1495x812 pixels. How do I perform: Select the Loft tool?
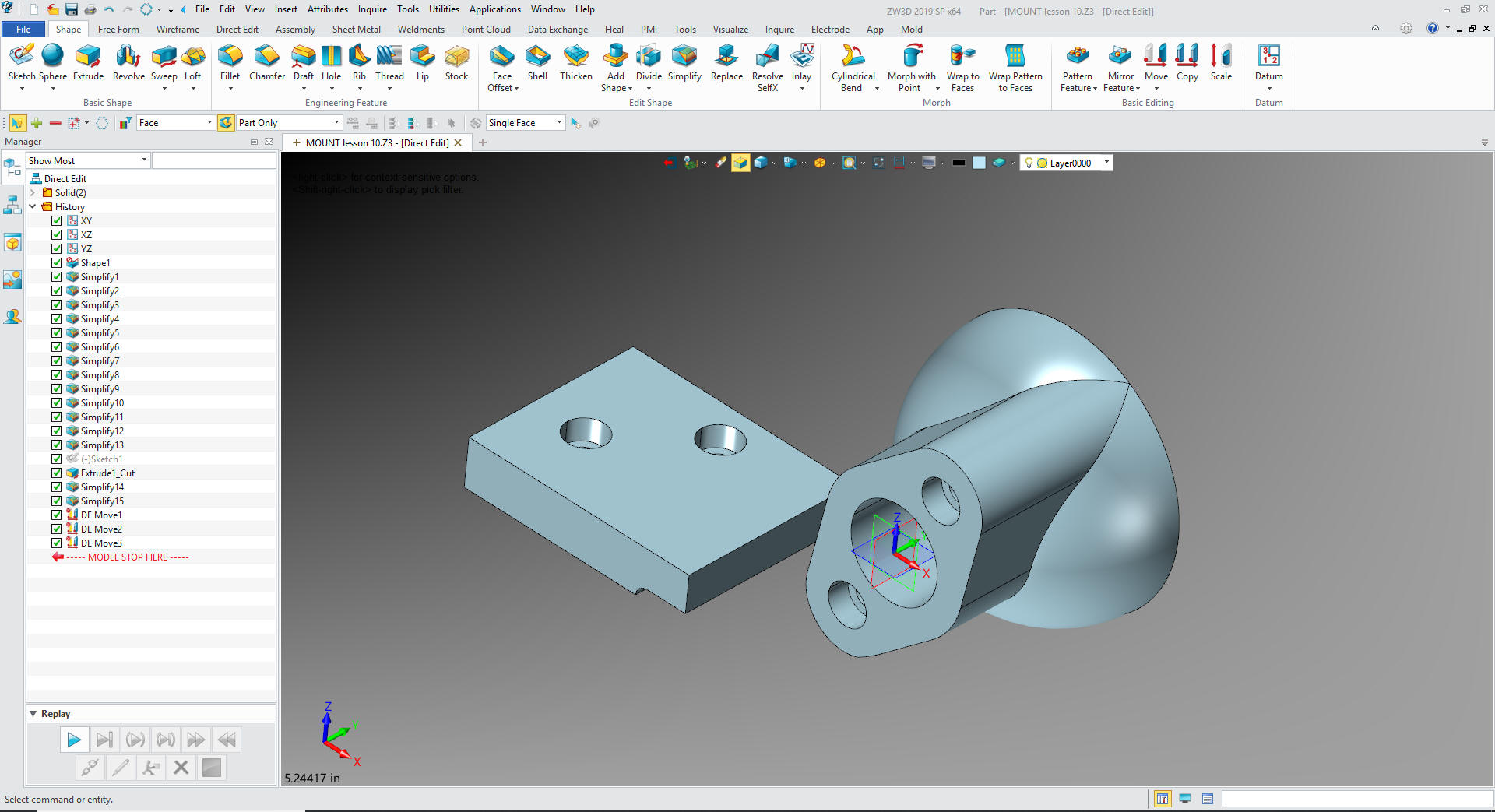point(192,62)
